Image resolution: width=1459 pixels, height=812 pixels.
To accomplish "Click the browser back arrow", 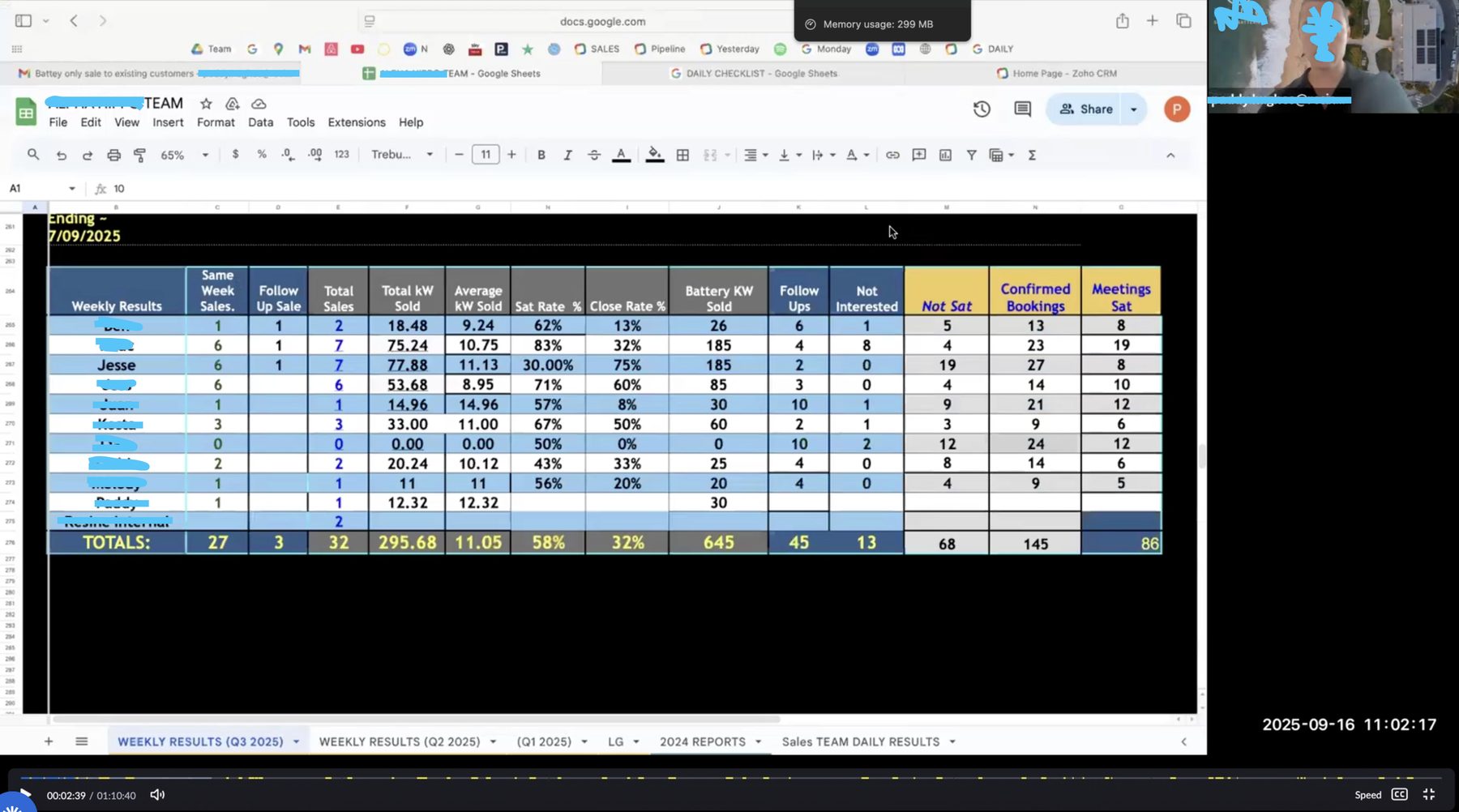I will tap(74, 21).
